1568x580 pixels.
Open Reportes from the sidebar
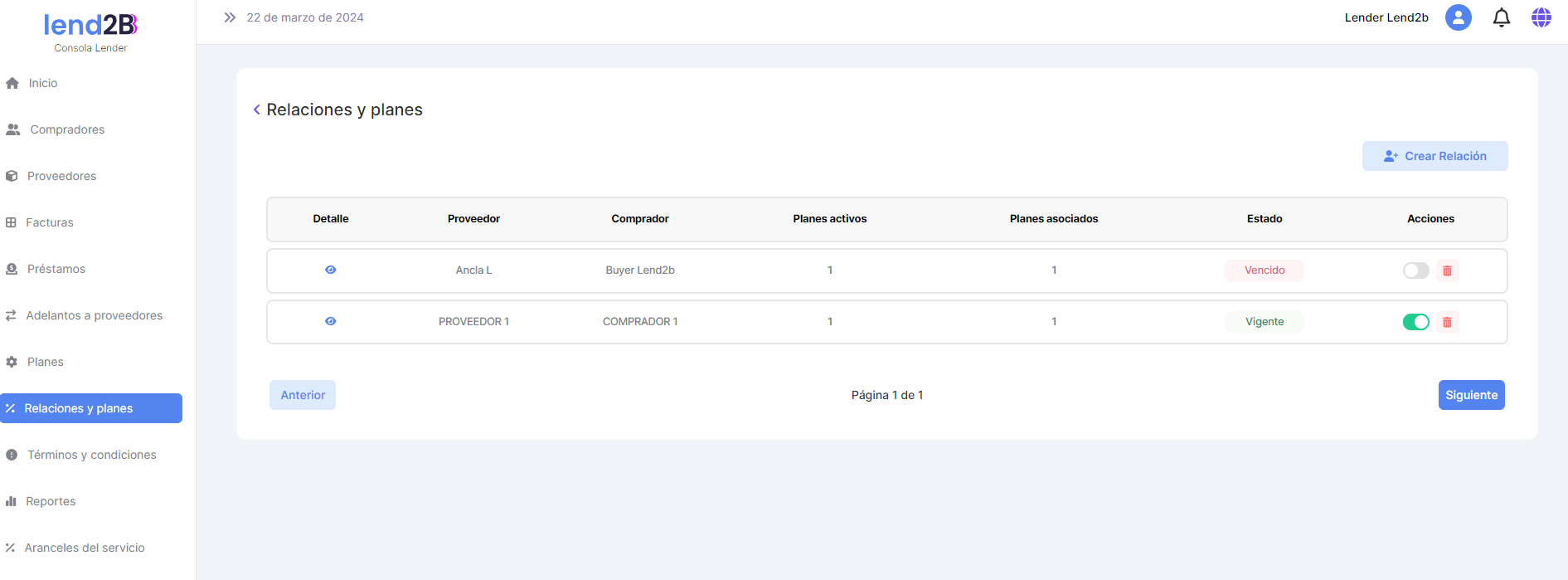(51, 501)
